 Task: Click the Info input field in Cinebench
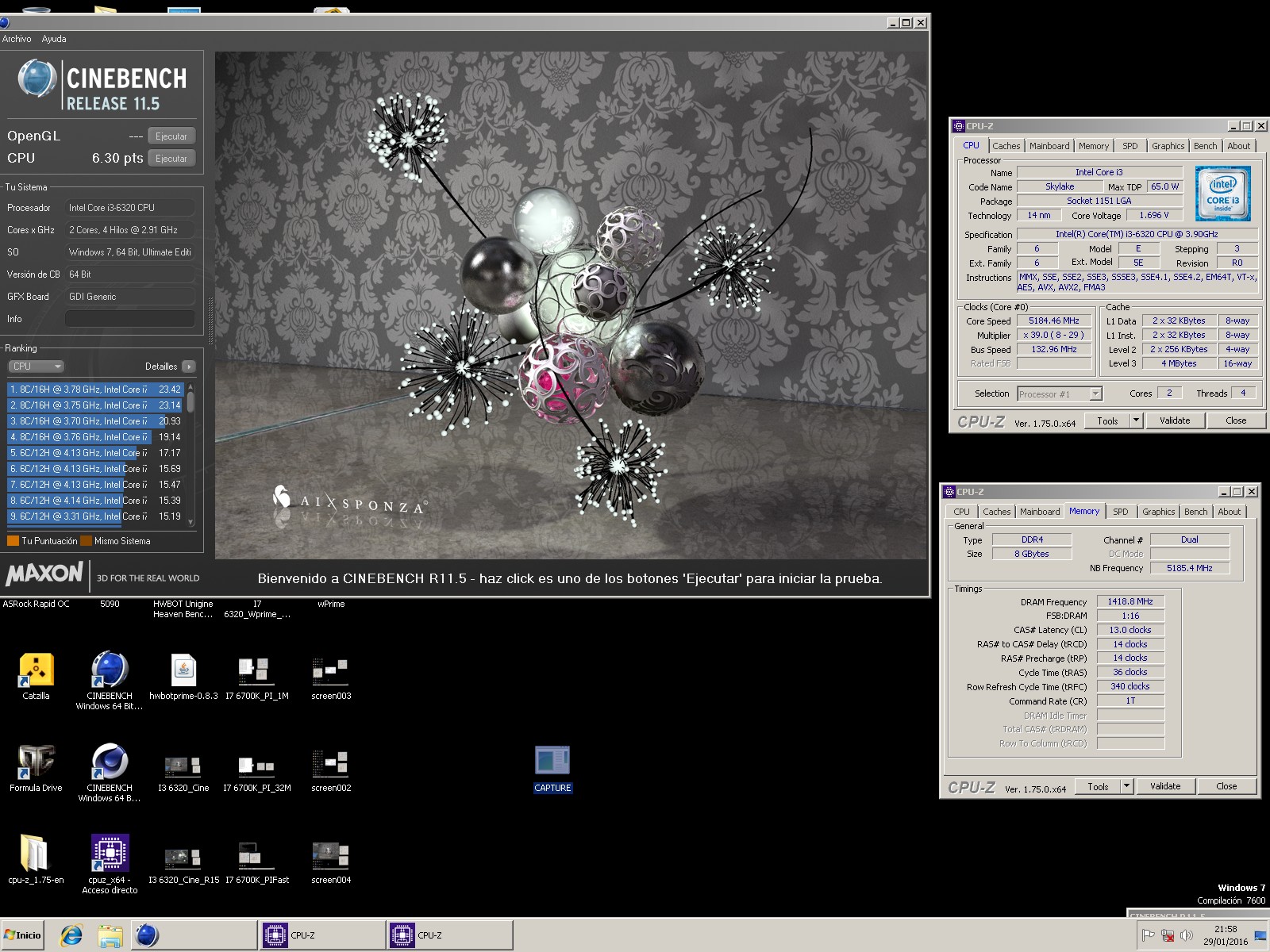(130, 319)
